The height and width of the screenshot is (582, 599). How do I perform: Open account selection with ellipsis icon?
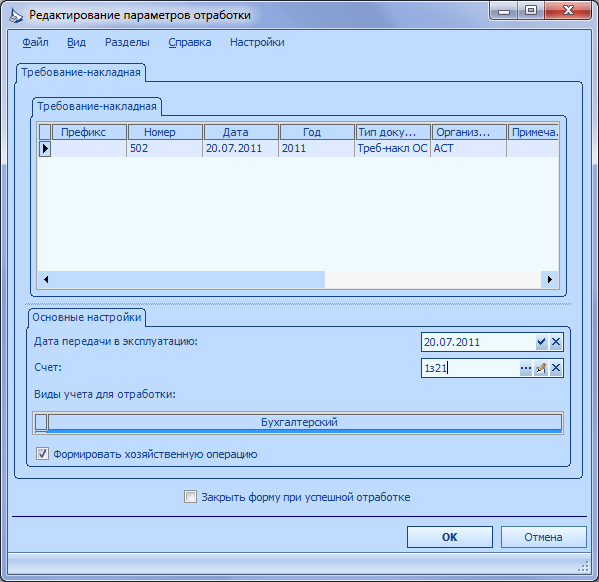point(526,368)
